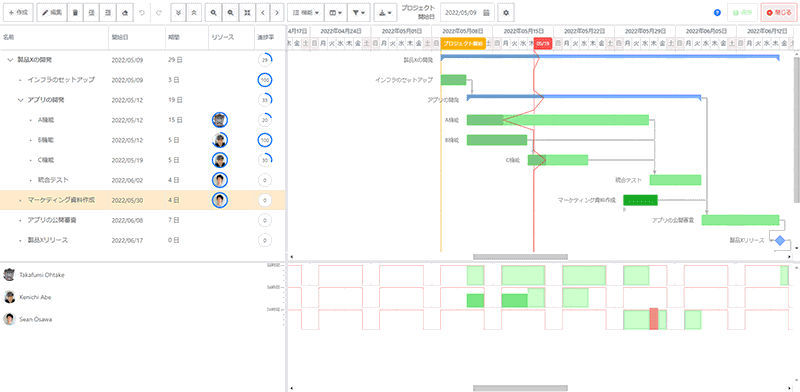Open the columns dropdown in toolbar
800x392 pixels.
tap(335, 12)
